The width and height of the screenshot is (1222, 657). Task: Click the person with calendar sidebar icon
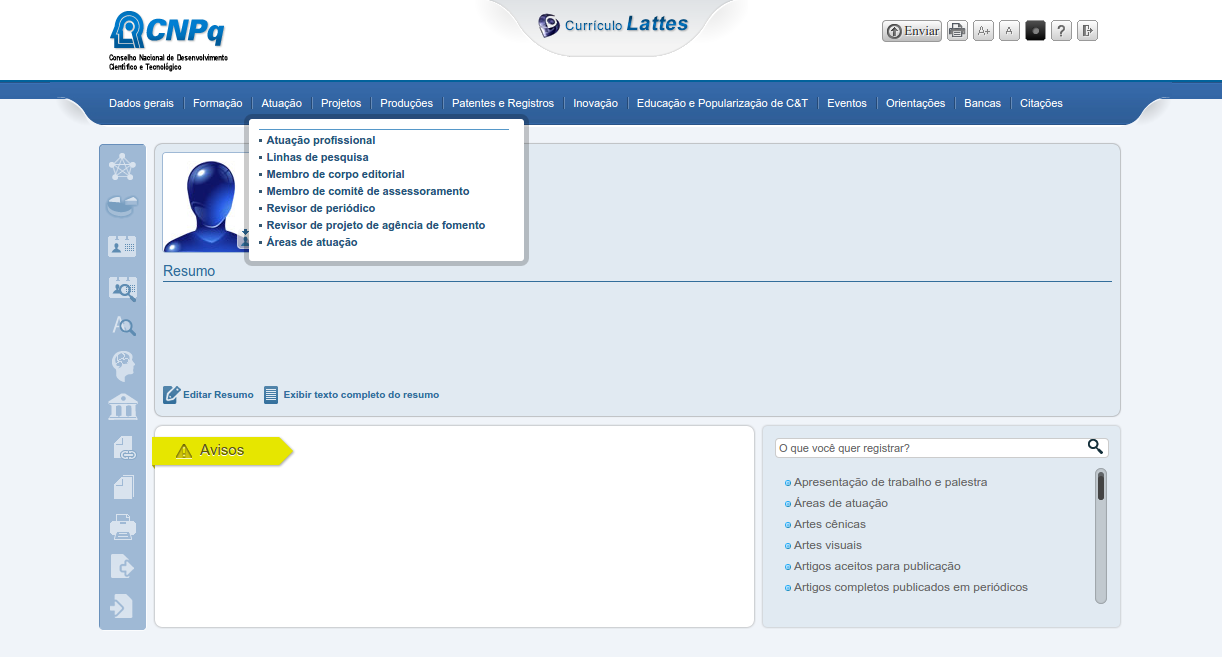coord(122,246)
